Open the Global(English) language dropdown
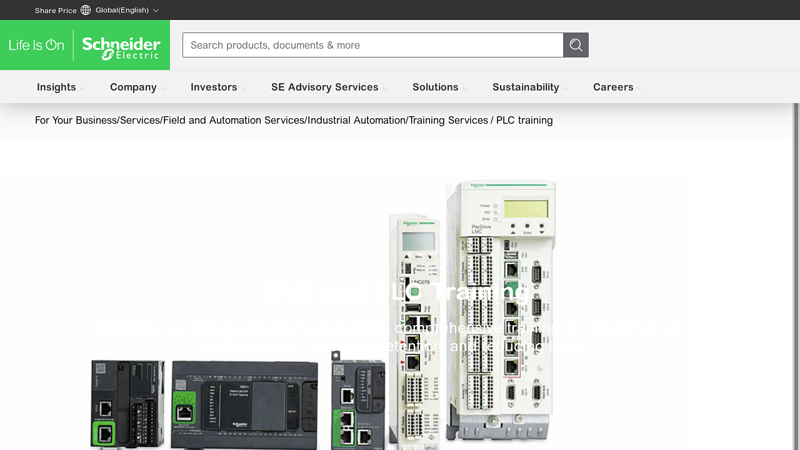This screenshot has height=450, width=800. pos(126,10)
